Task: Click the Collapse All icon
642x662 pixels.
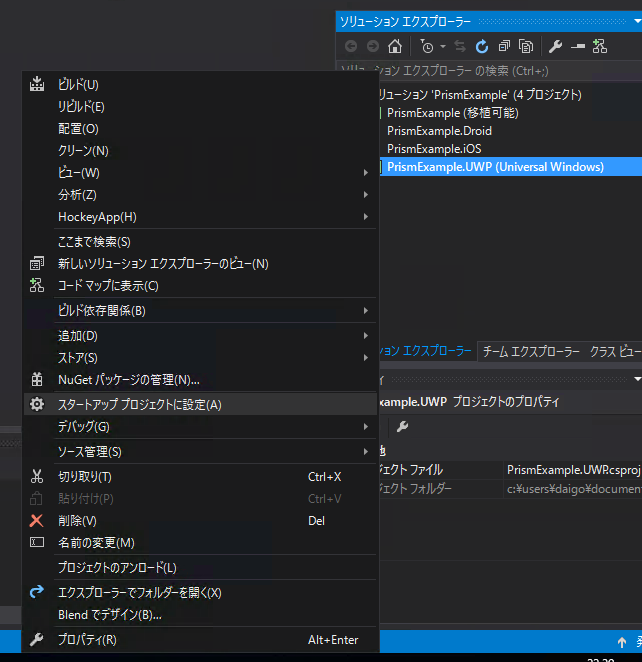Action: tap(504, 46)
